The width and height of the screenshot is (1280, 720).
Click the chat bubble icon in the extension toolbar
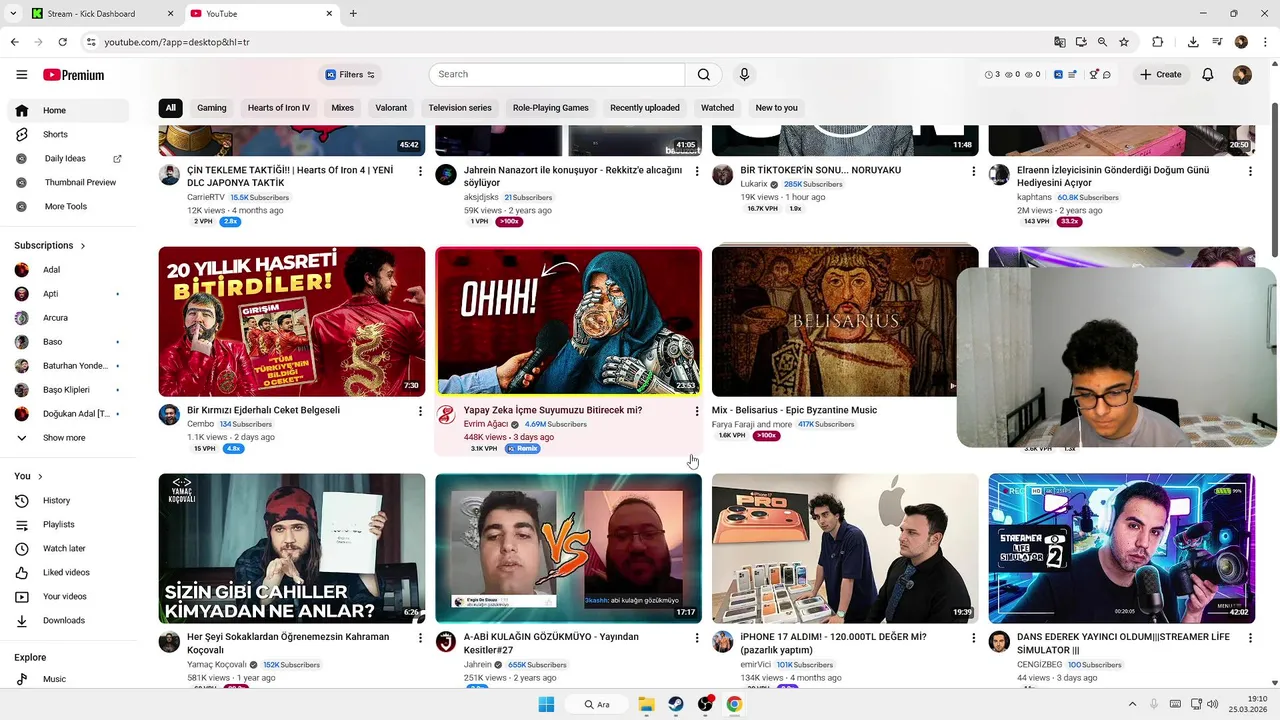1107,75
